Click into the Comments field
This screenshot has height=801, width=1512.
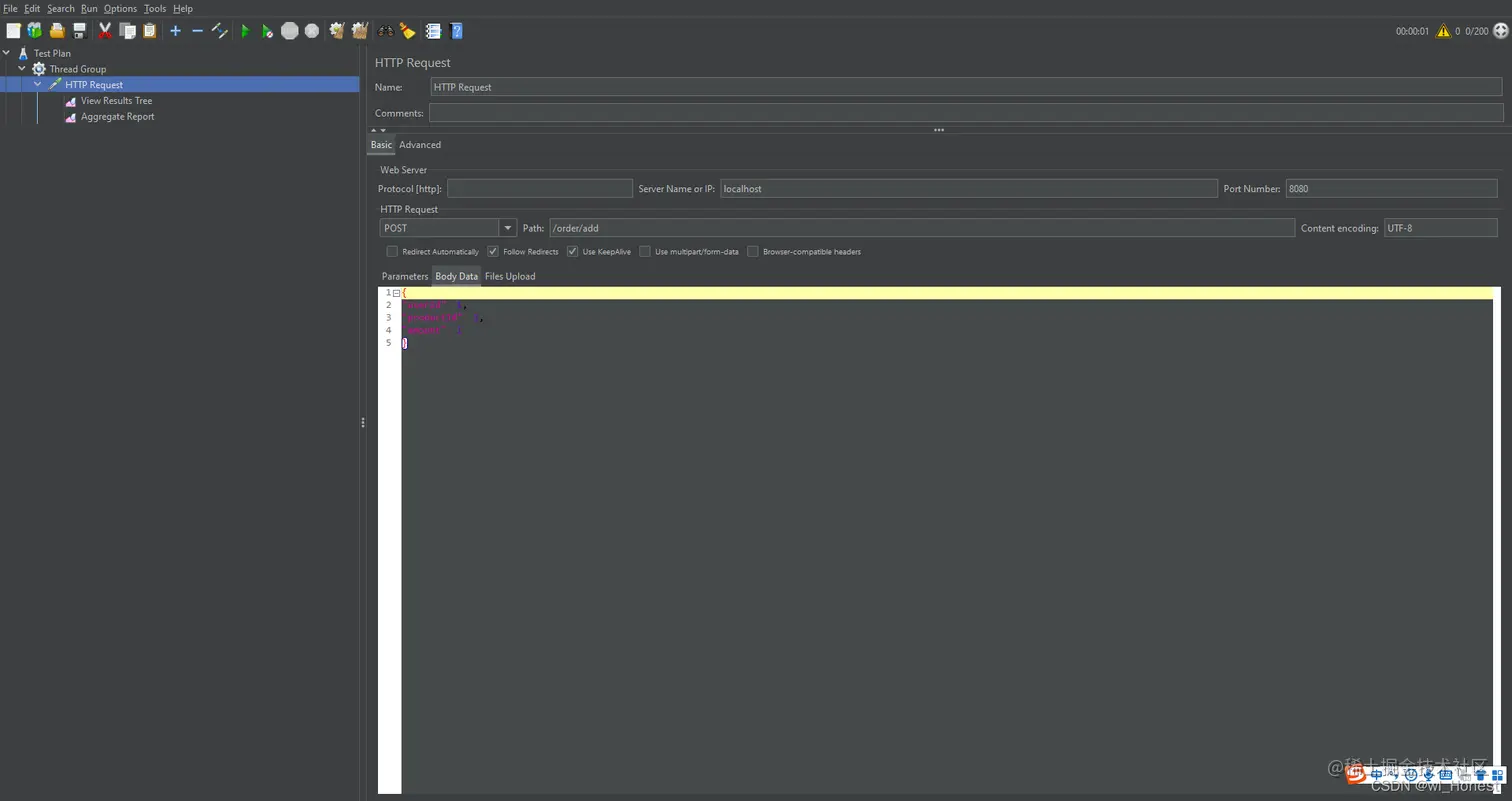click(966, 113)
